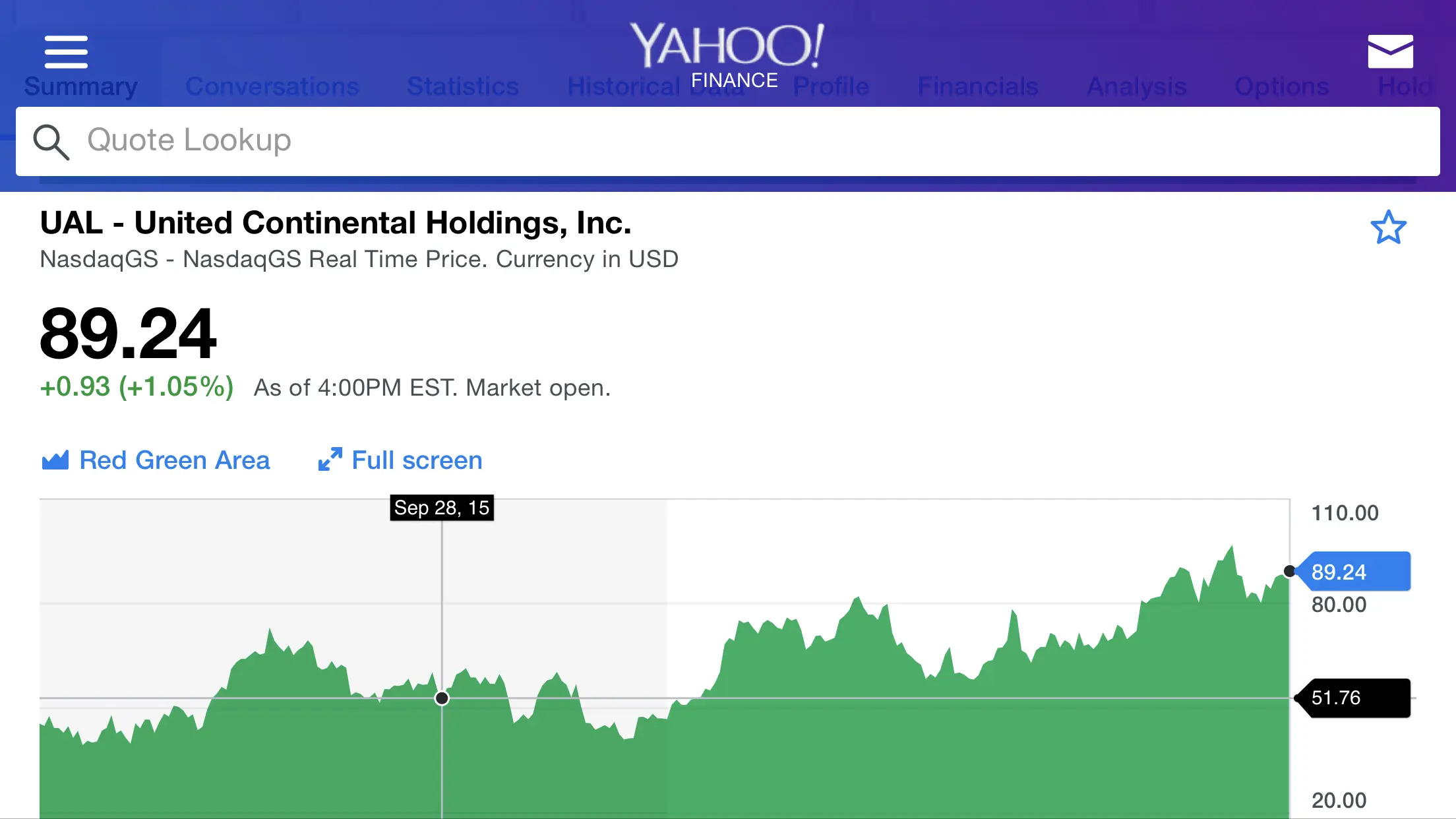The image size is (1456, 819).
Task: Open the Red Green Area chart type selector
Action: pos(174,460)
